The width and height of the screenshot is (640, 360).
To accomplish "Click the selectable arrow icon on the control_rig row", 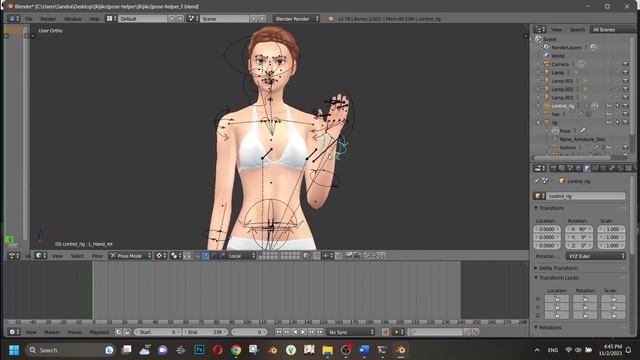I will point(617,106).
